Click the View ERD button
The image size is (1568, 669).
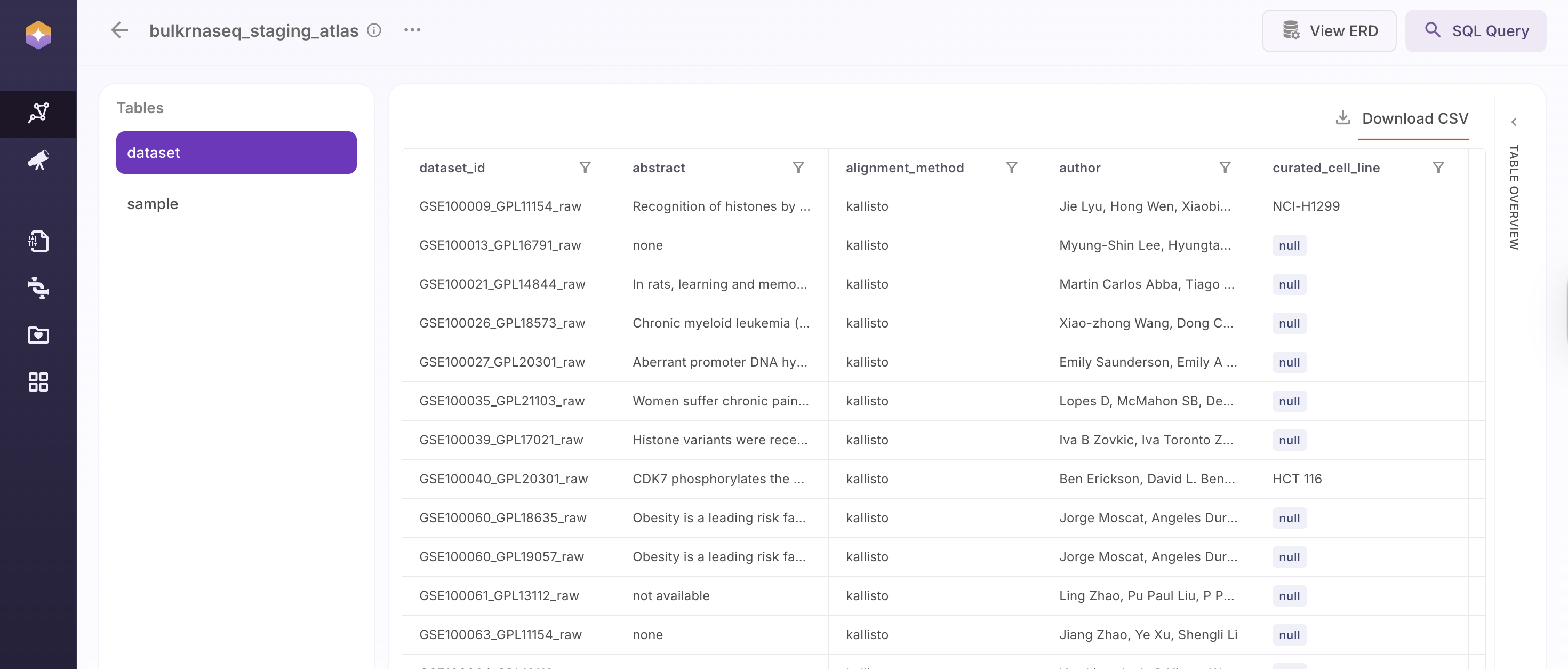point(1329,31)
